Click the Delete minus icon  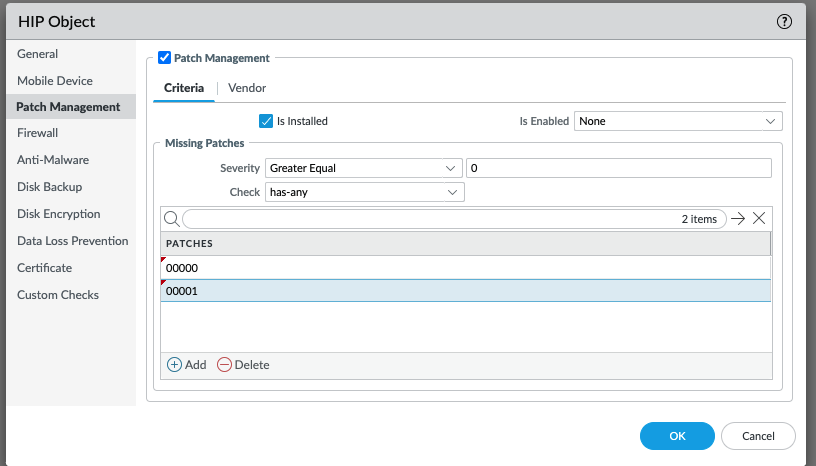224,364
